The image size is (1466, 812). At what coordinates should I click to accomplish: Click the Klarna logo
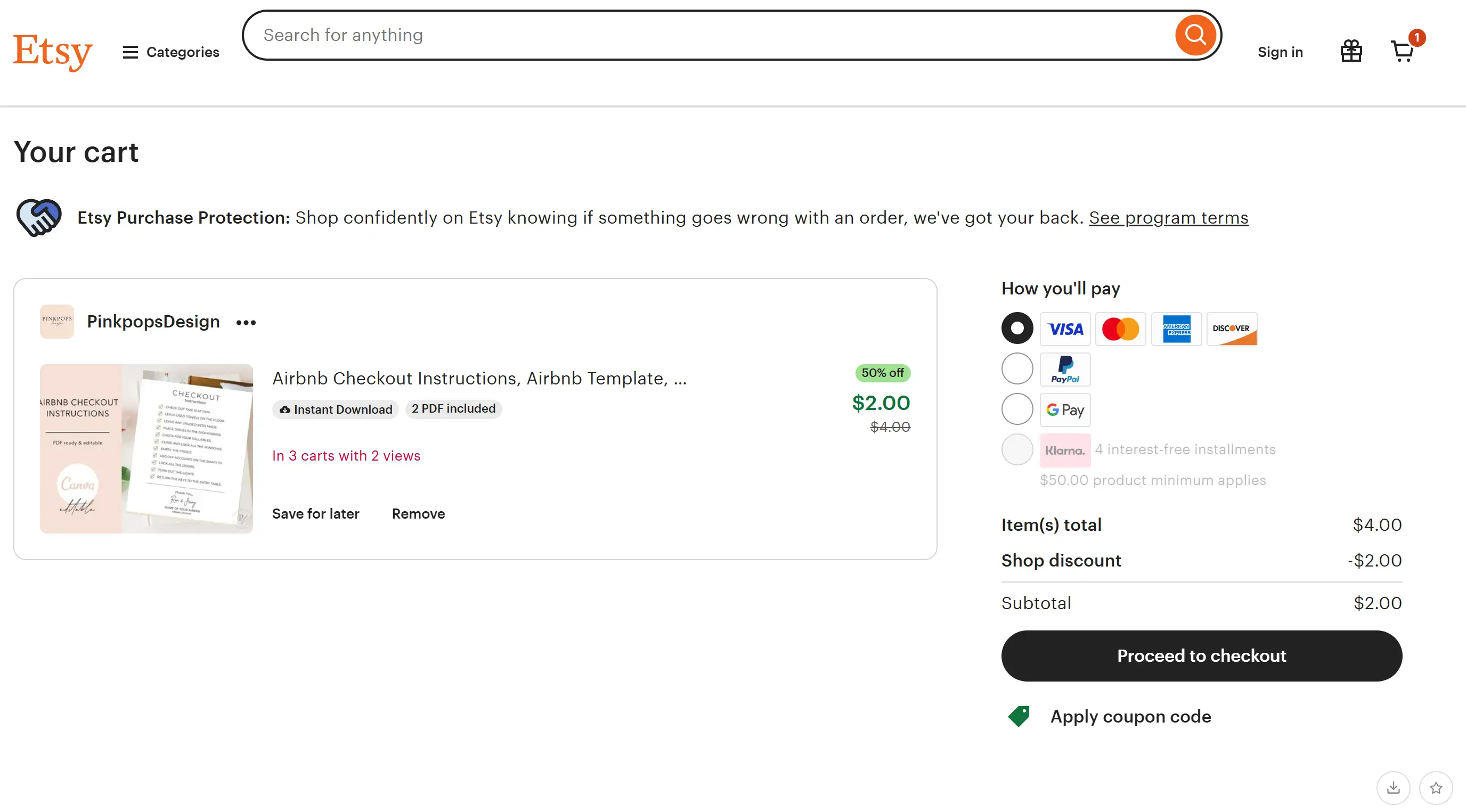click(x=1065, y=450)
